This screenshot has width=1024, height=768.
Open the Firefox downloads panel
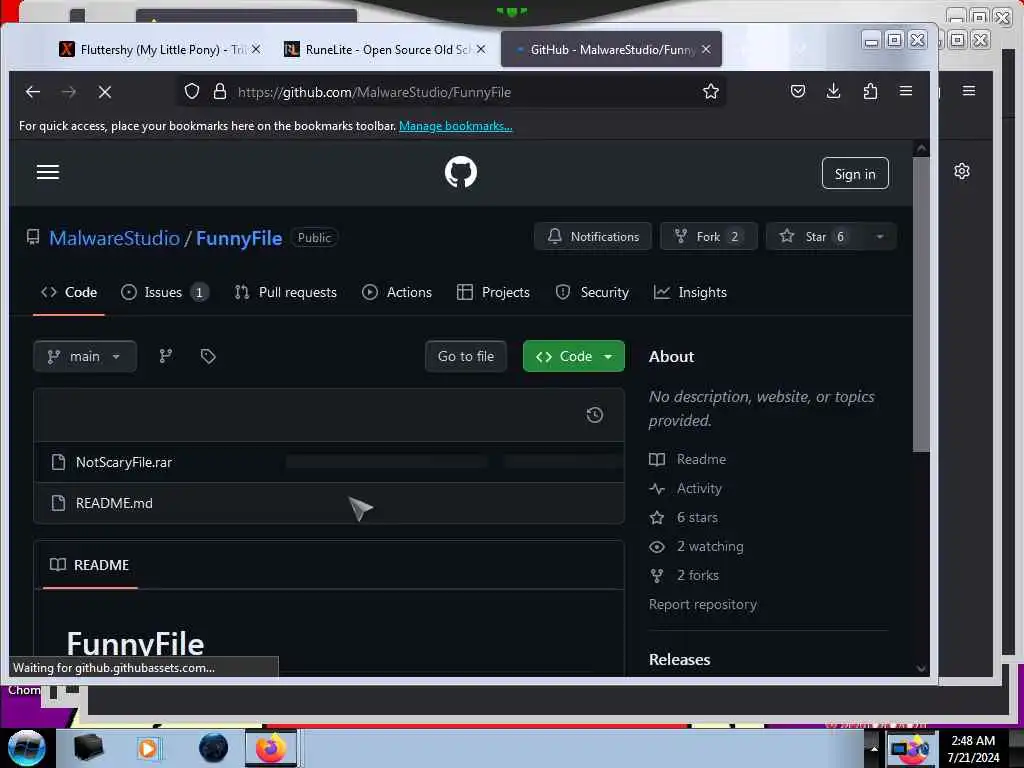tap(833, 91)
